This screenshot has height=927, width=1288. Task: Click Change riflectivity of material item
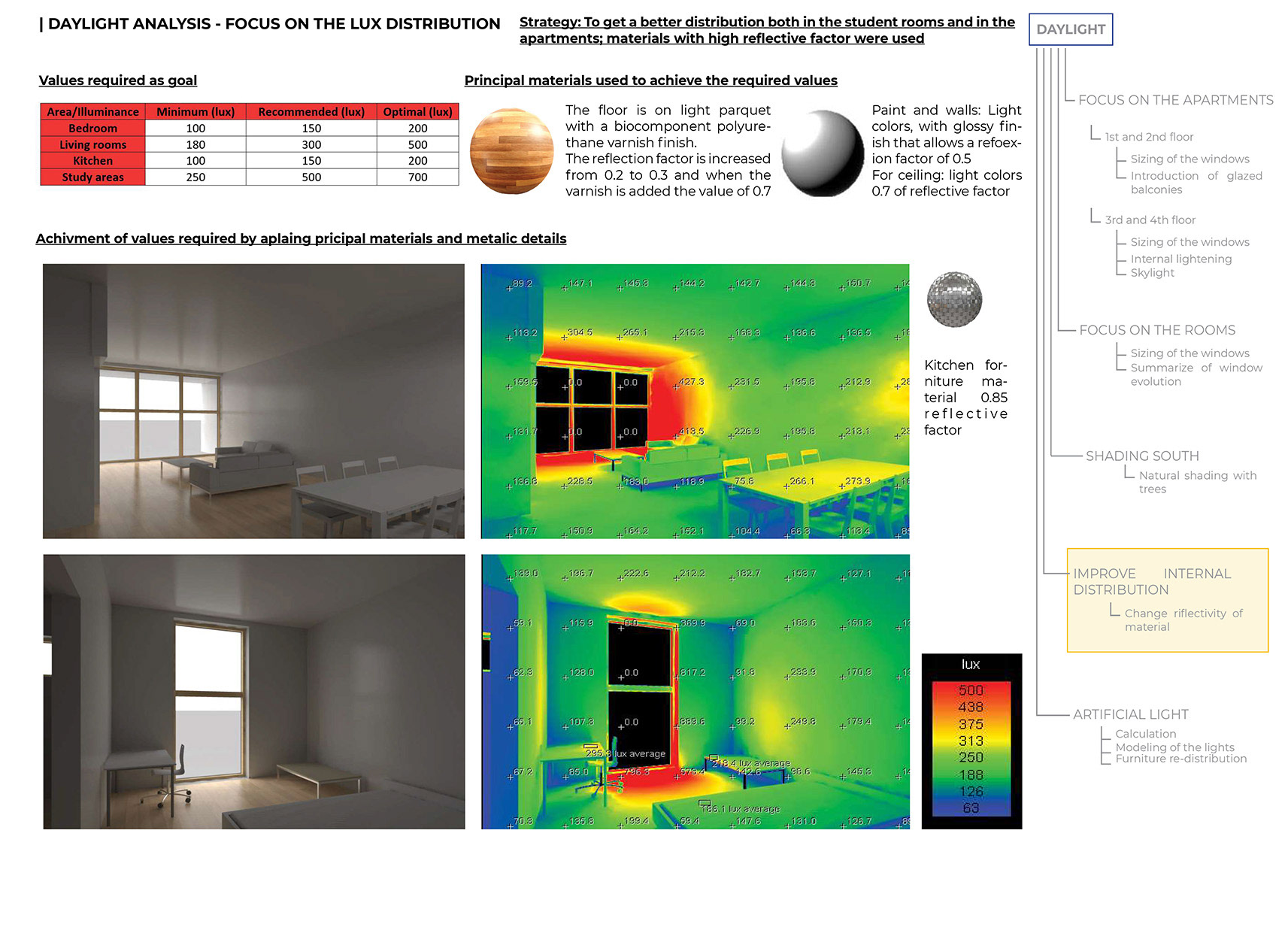point(1183,620)
